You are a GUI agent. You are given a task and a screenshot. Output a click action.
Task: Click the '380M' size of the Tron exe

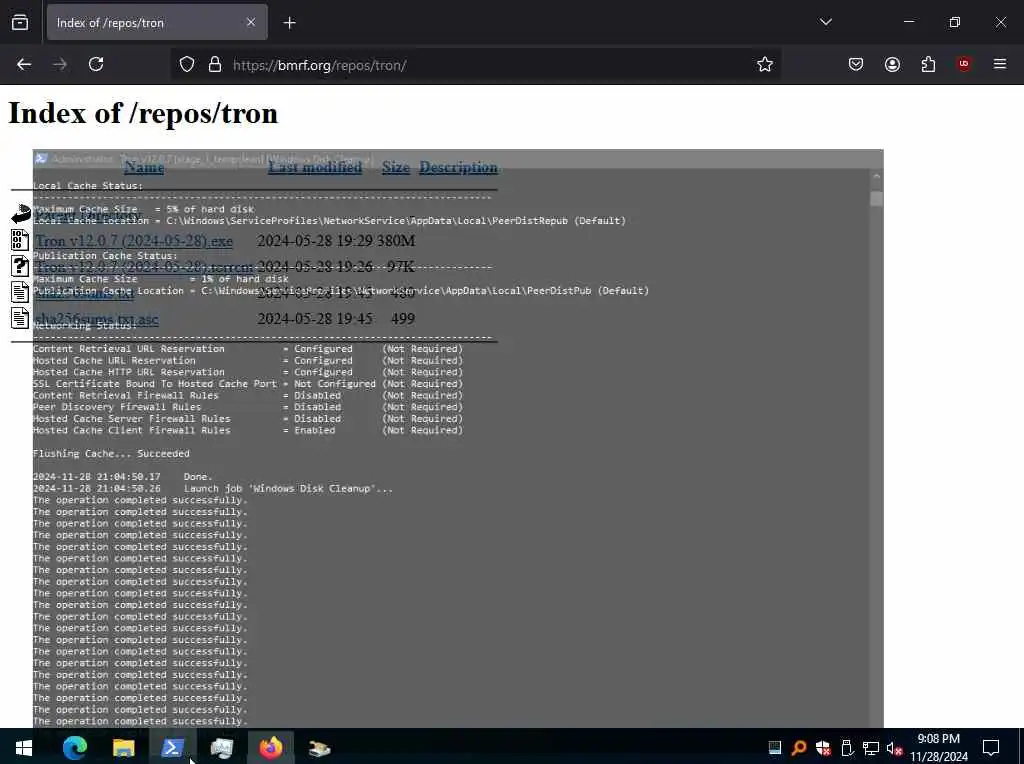coord(396,241)
